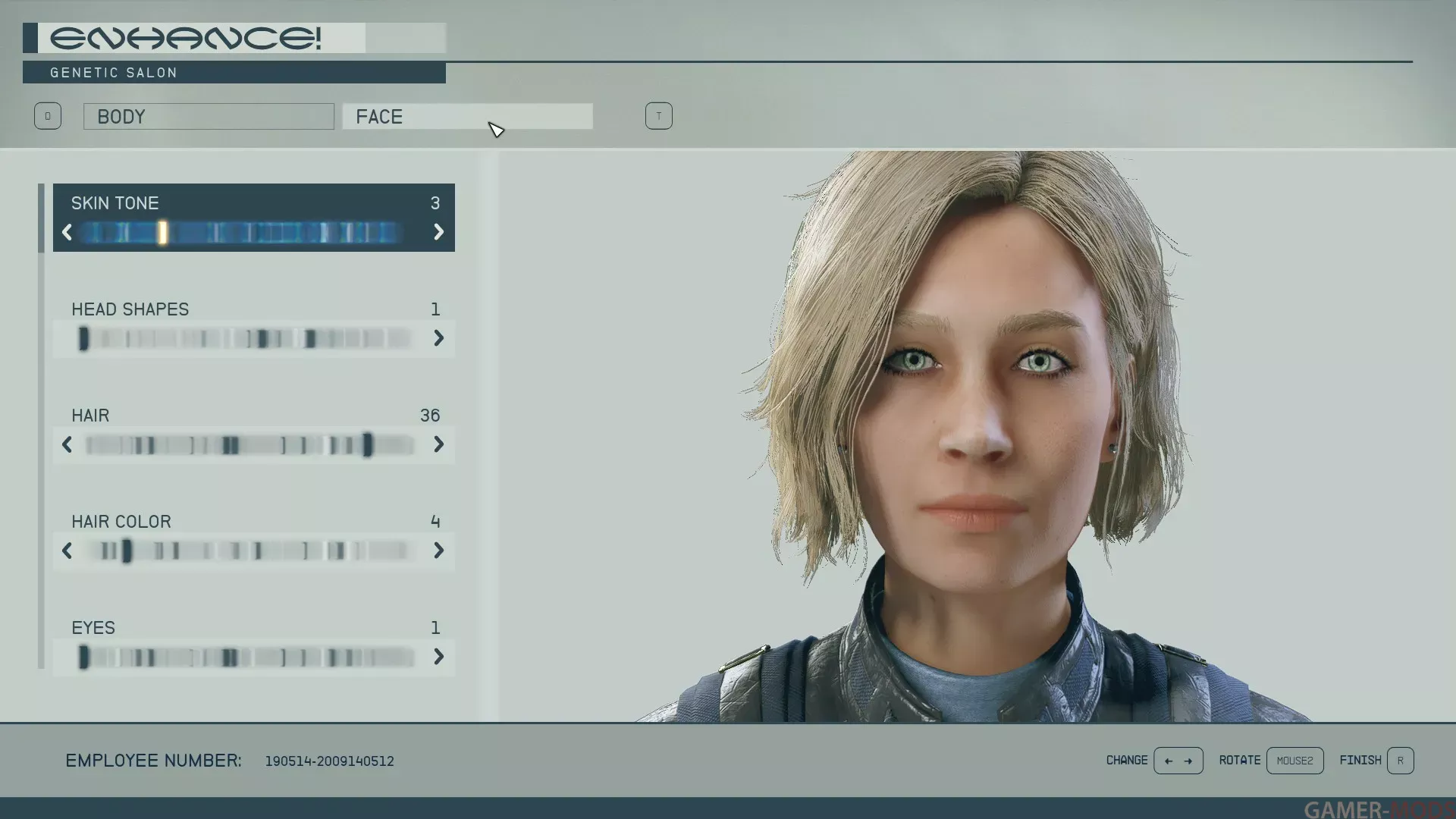Click Skin Tone left arrow
This screenshot has width=1456, height=819.
67,232
